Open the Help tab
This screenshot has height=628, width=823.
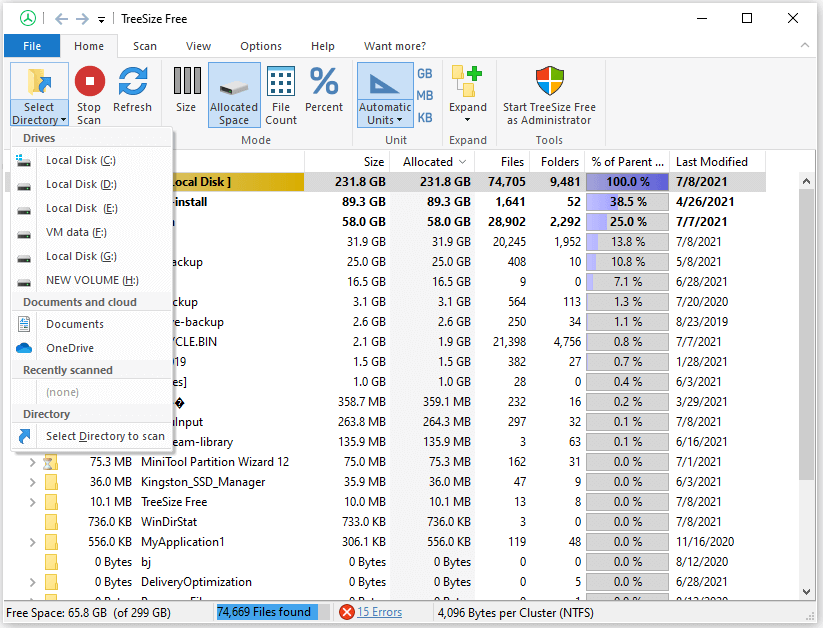(322, 46)
